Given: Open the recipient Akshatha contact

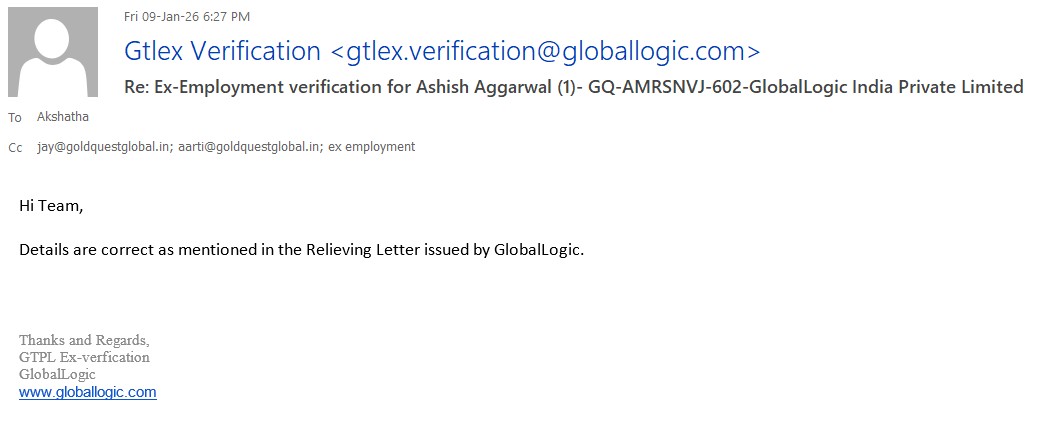Looking at the screenshot, I should [63, 117].
